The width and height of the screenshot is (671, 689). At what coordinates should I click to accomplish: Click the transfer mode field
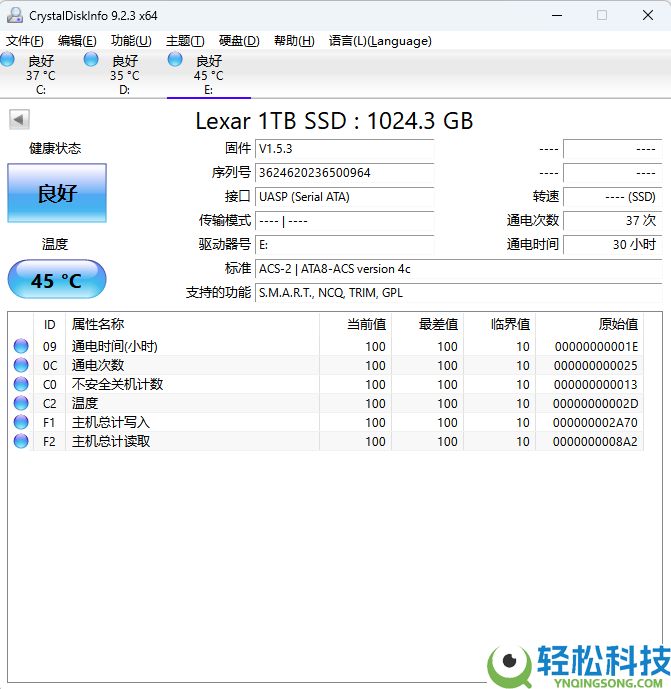(345, 221)
